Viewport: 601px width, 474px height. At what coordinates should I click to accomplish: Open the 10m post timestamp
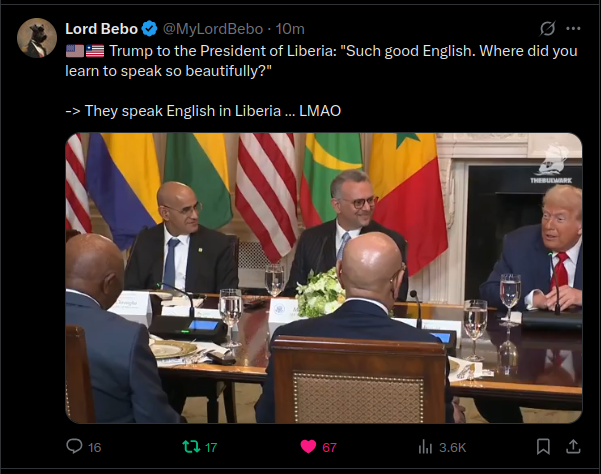[290, 29]
